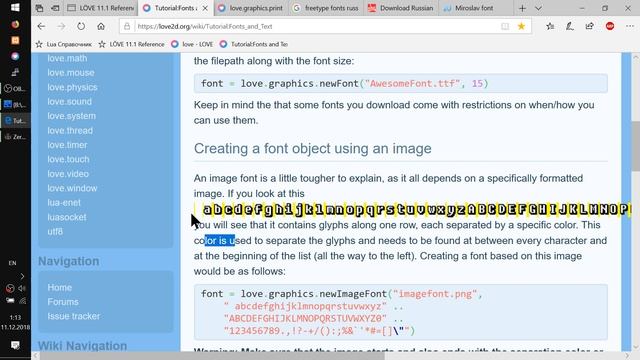This screenshot has height=360, width=640.
Task: Open Edge Settings and more menu
Action: (x=630, y=26)
